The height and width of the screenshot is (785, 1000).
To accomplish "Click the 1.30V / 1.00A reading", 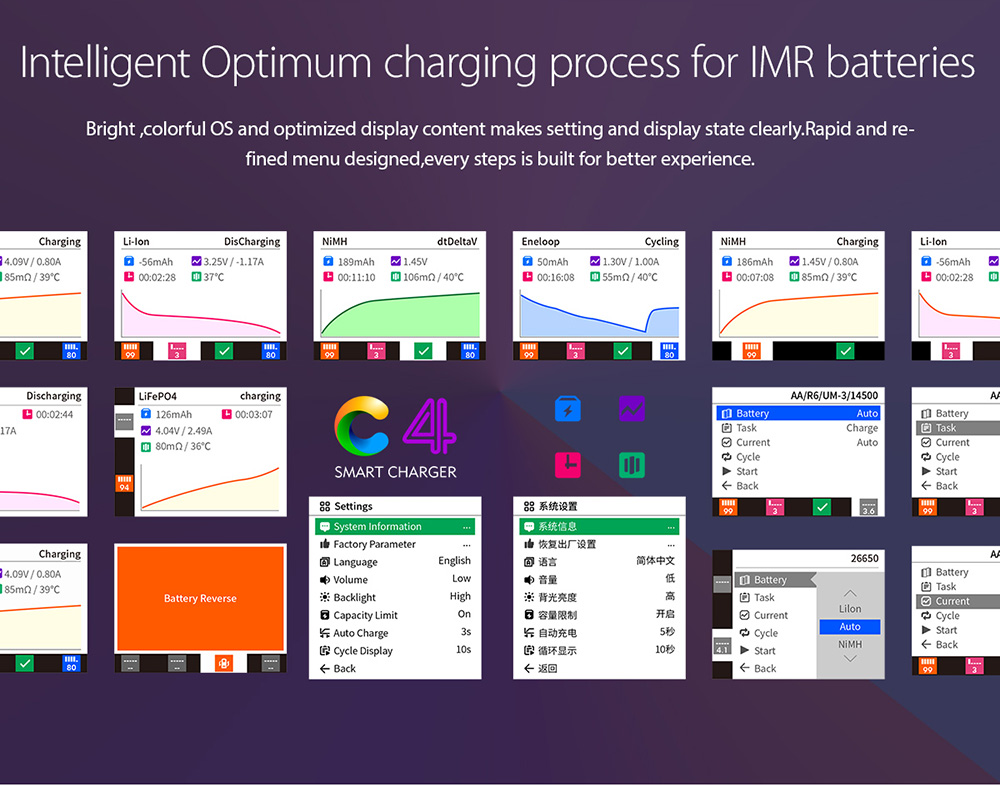I will pos(631,261).
